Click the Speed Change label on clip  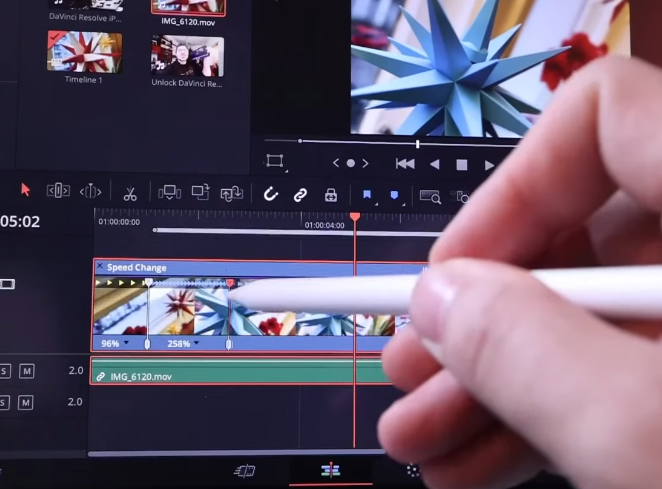click(x=136, y=267)
